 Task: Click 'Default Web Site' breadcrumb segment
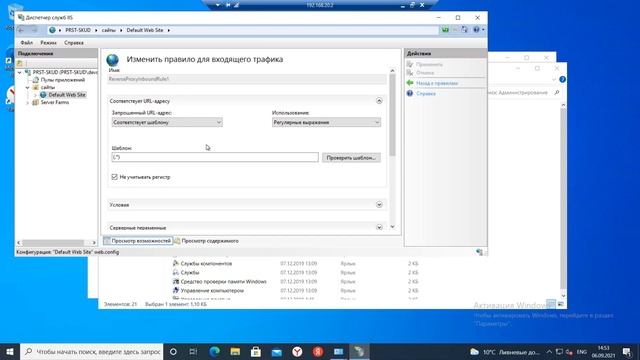(145, 30)
